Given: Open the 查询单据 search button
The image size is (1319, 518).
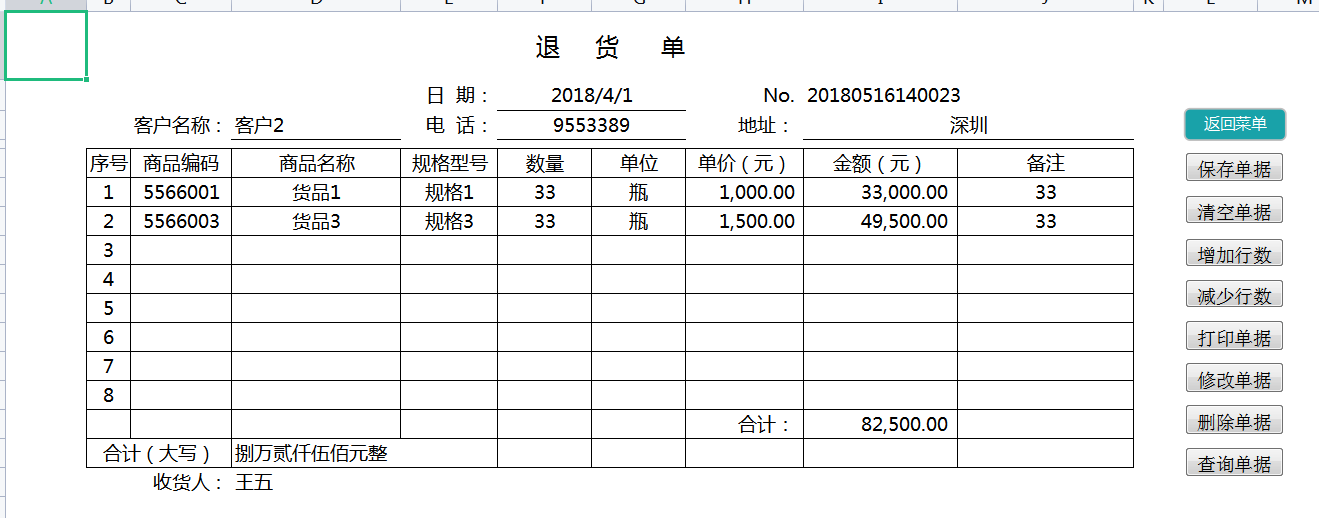Looking at the screenshot, I should click(1234, 464).
